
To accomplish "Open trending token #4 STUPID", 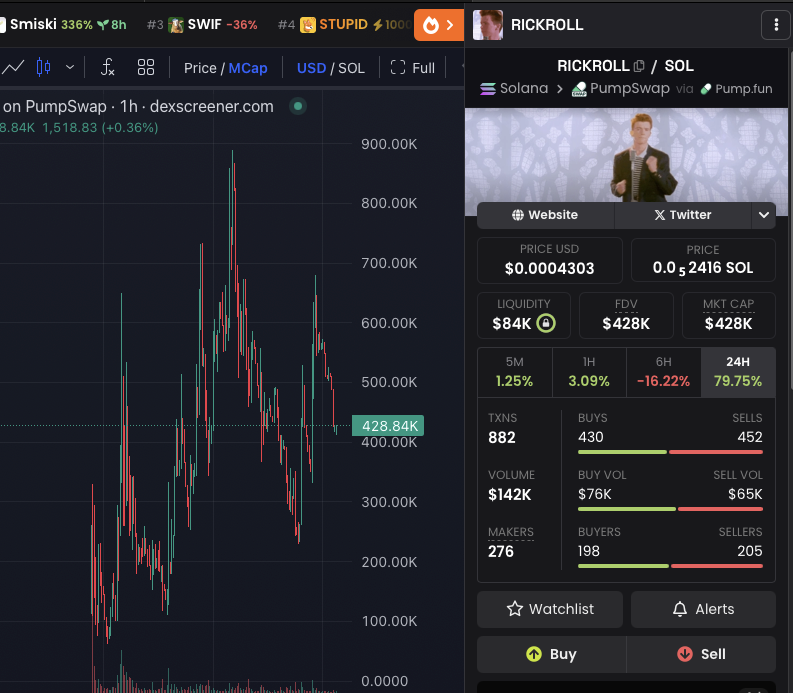I will coord(345,24).
